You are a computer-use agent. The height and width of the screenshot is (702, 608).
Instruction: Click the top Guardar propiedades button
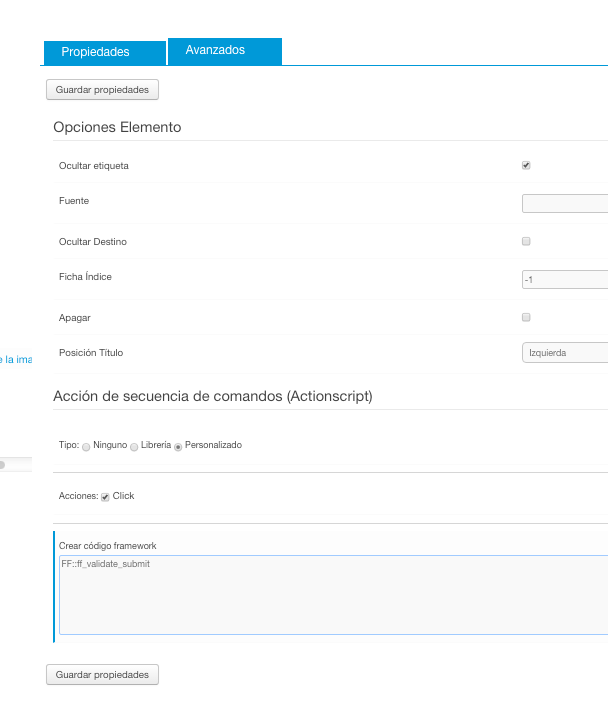[103, 90]
